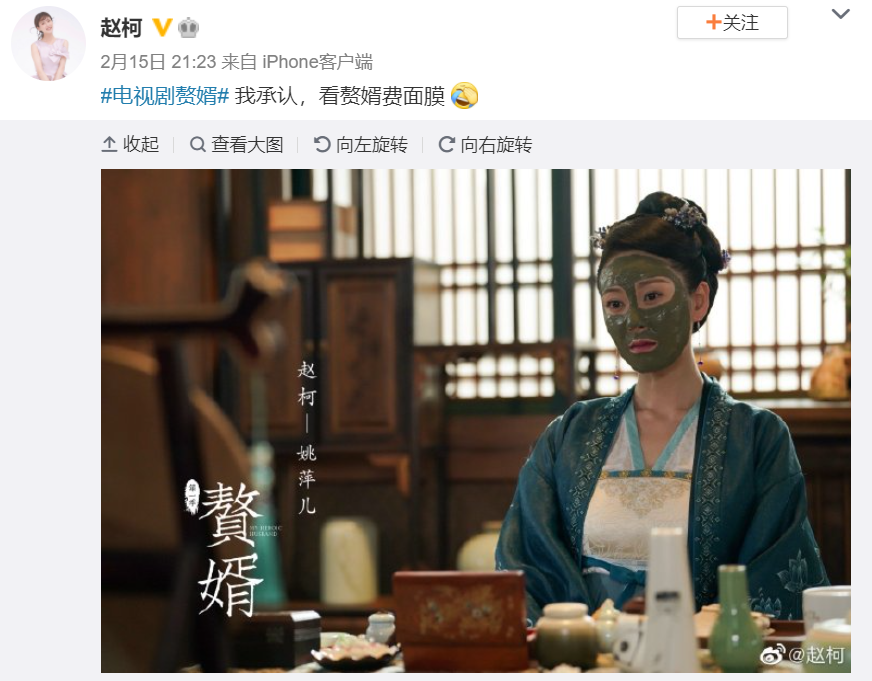The image size is (872, 681).
Task: Click the laughing-crying emoji in post
Action: [x=464, y=96]
